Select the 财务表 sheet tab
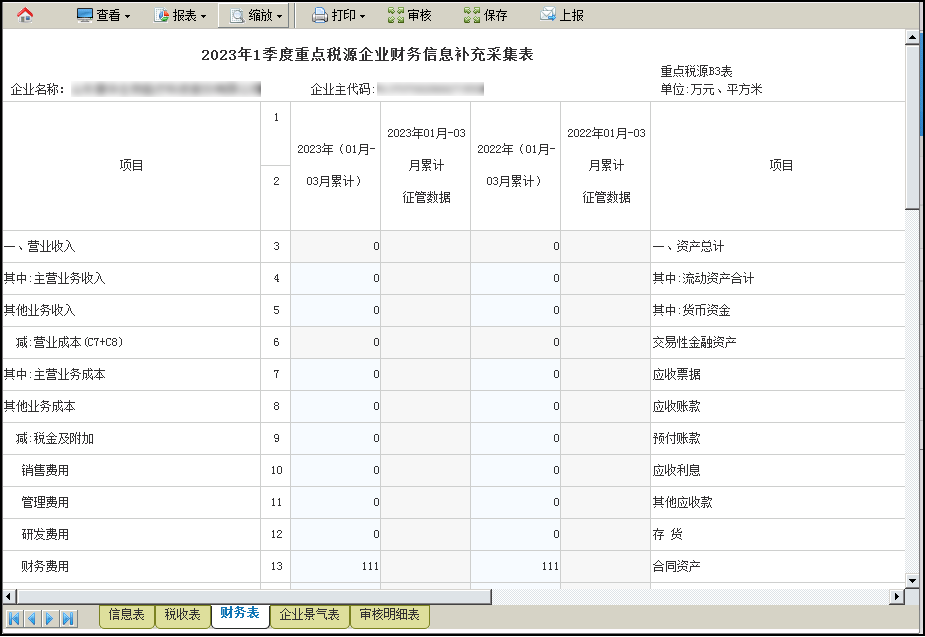The height and width of the screenshot is (637, 925). (x=240, y=614)
